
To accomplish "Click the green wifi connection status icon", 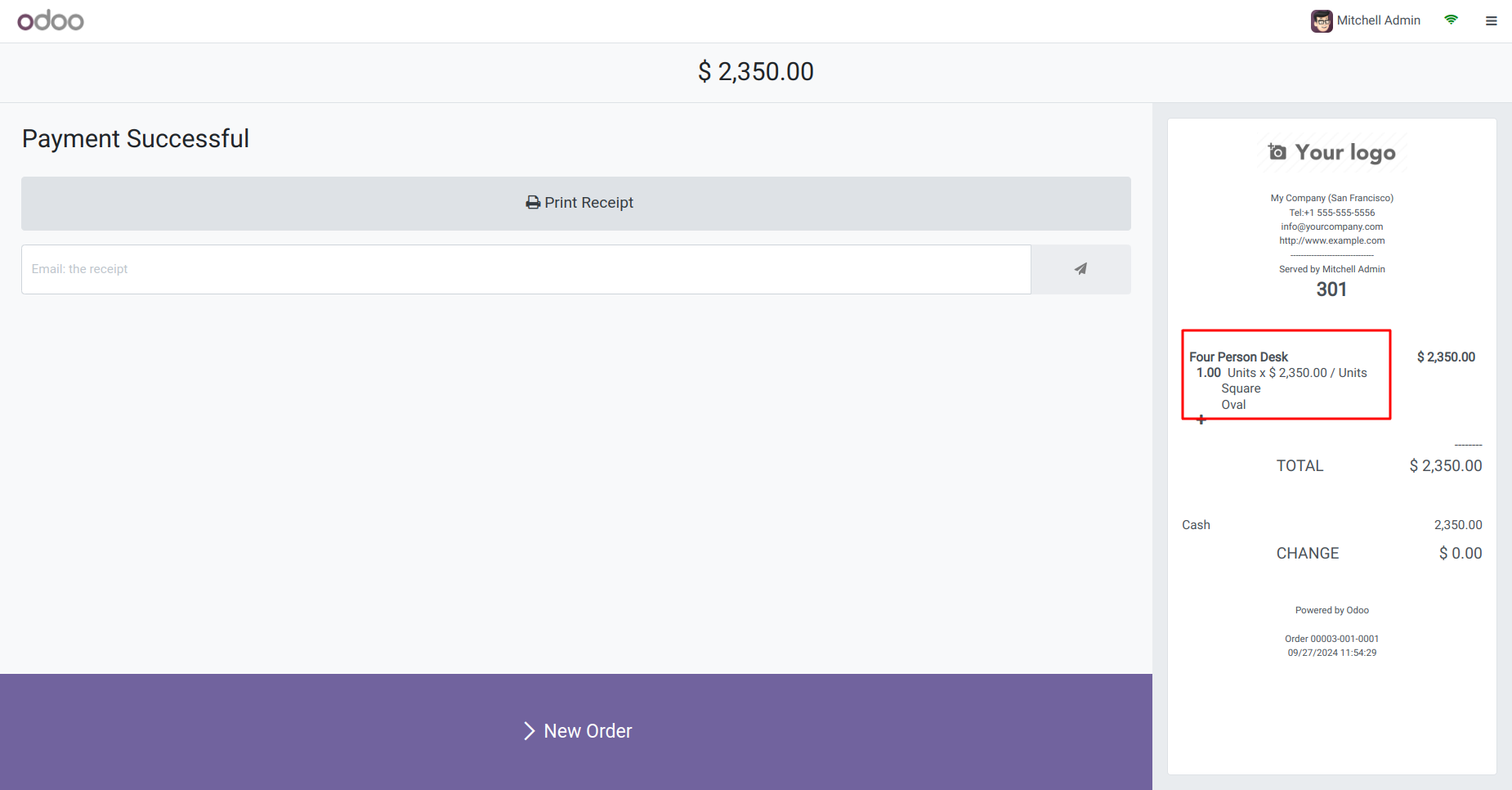I will click(1451, 20).
